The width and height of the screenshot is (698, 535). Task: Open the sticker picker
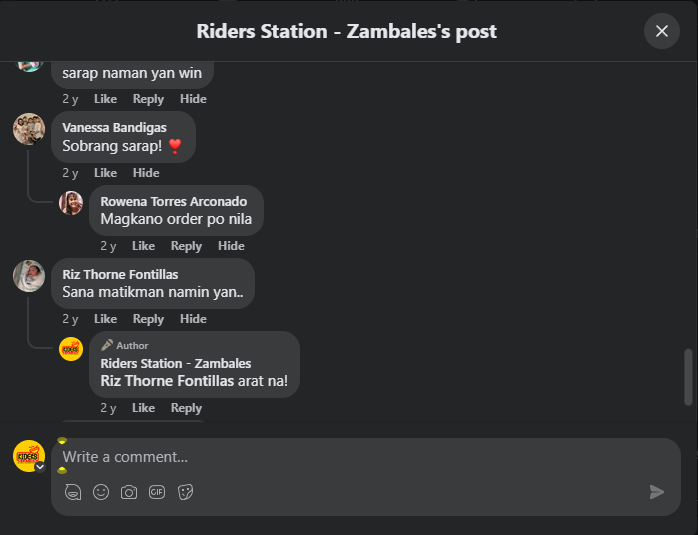point(185,492)
